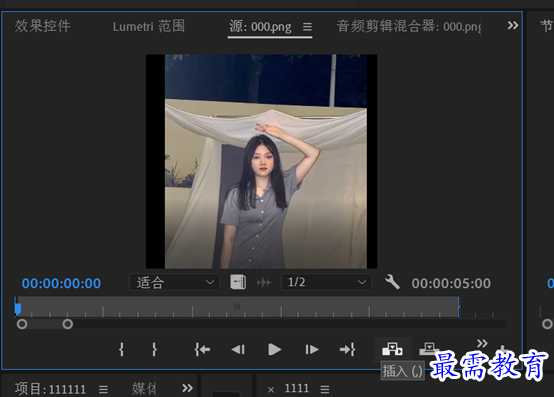Open the 适合 zoom level dropdown
This screenshot has height=397, width=554.
[175, 282]
